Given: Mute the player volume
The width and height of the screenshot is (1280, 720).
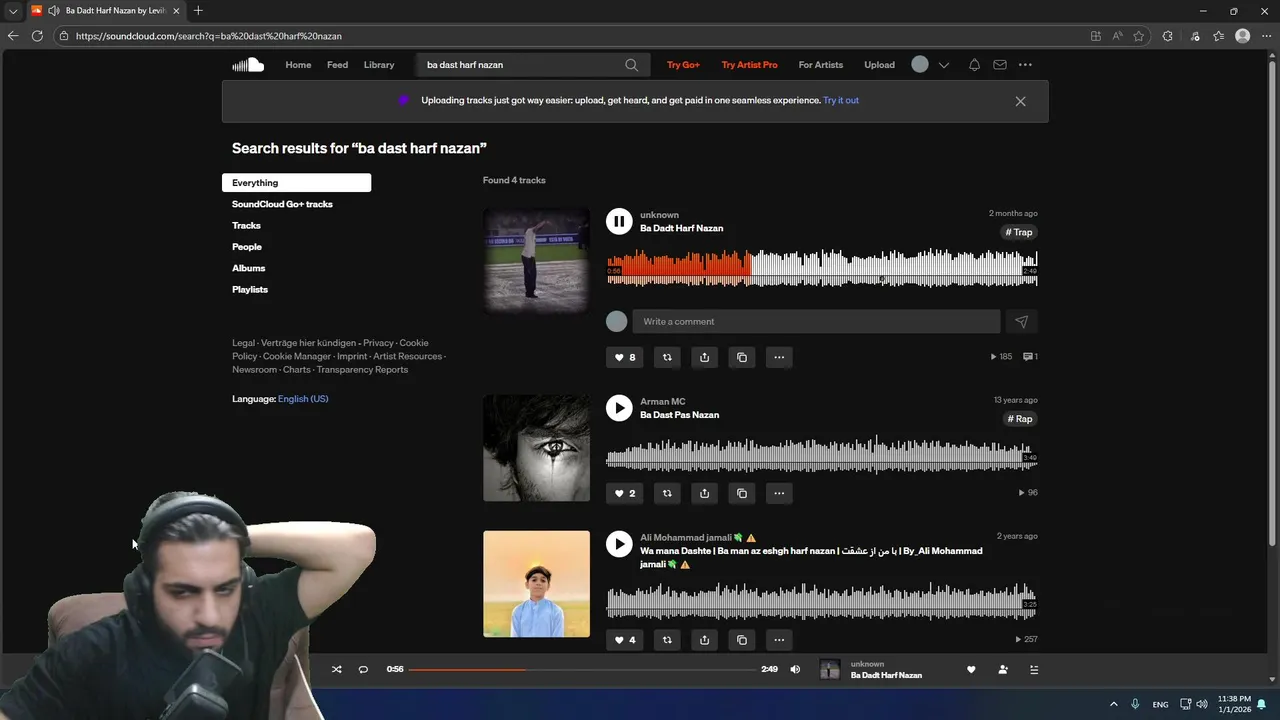Looking at the screenshot, I should click(x=795, y=670).
